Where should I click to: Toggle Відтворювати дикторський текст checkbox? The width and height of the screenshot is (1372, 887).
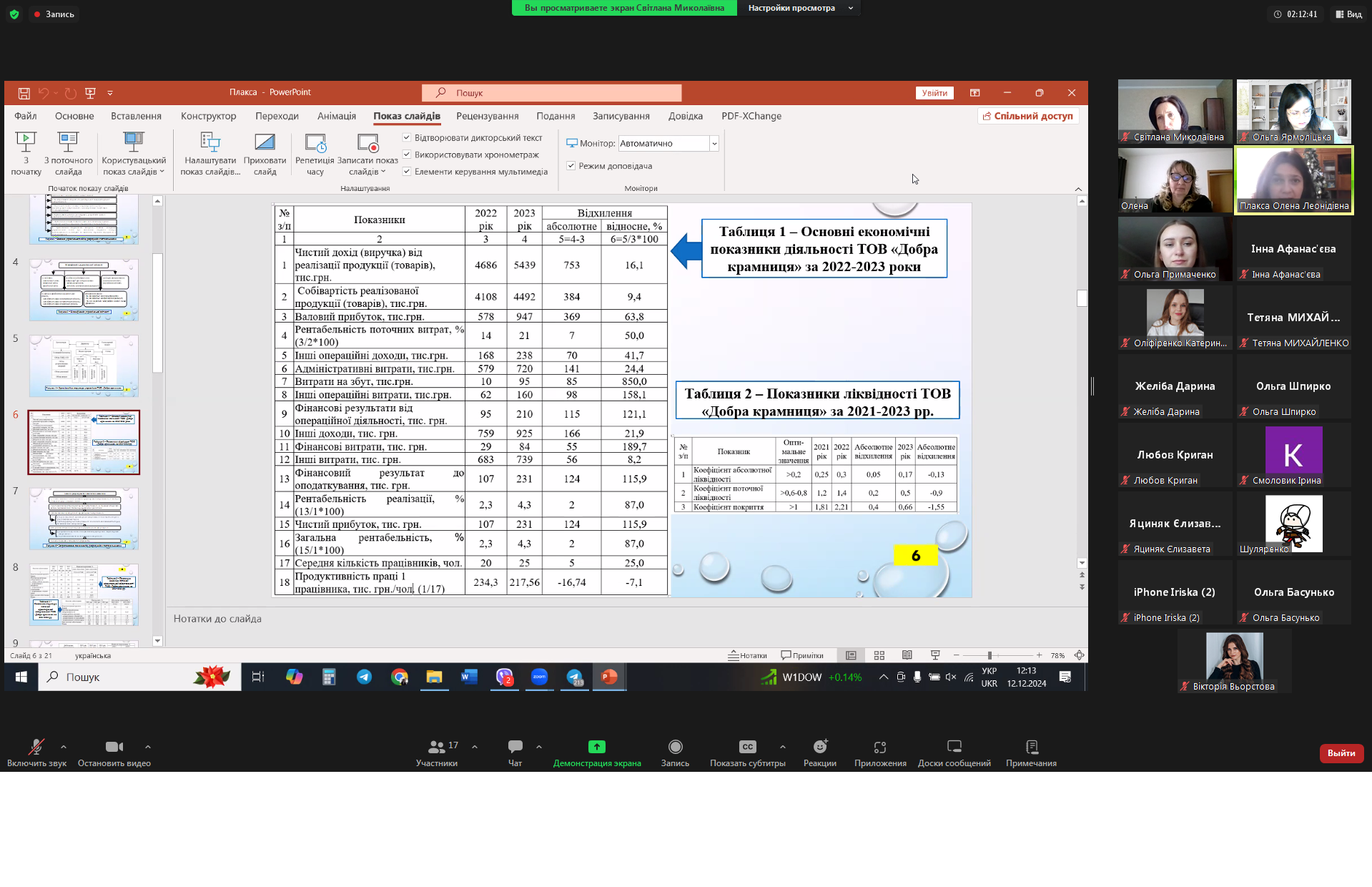coord(407,137)
